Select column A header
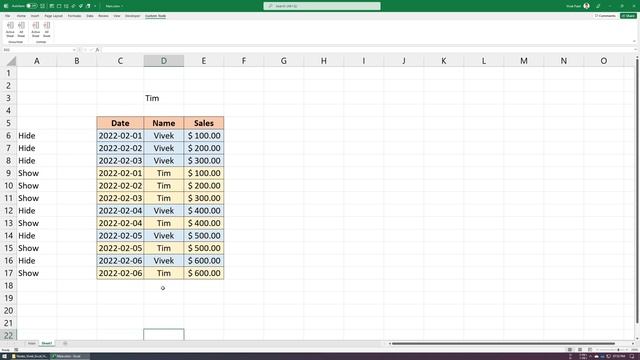640x360 pixels. (x=37, y=61)
